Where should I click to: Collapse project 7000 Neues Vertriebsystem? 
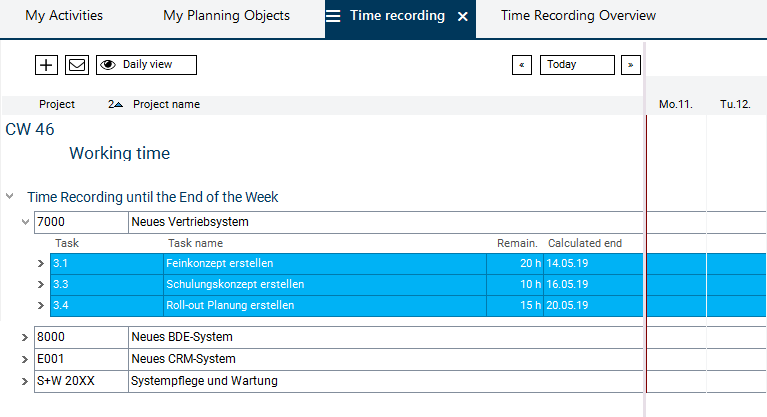(x=25, y=222)
